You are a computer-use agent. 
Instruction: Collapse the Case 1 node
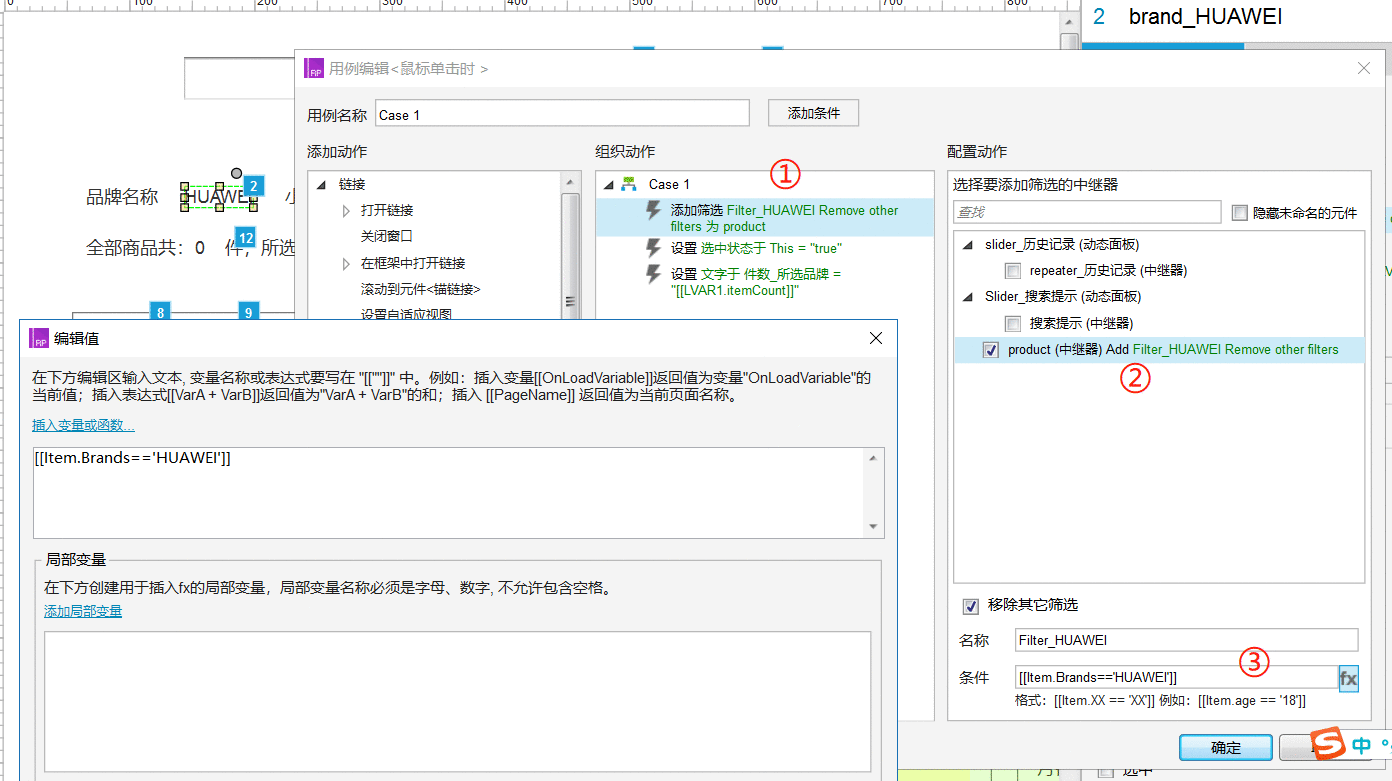(608, 185)
